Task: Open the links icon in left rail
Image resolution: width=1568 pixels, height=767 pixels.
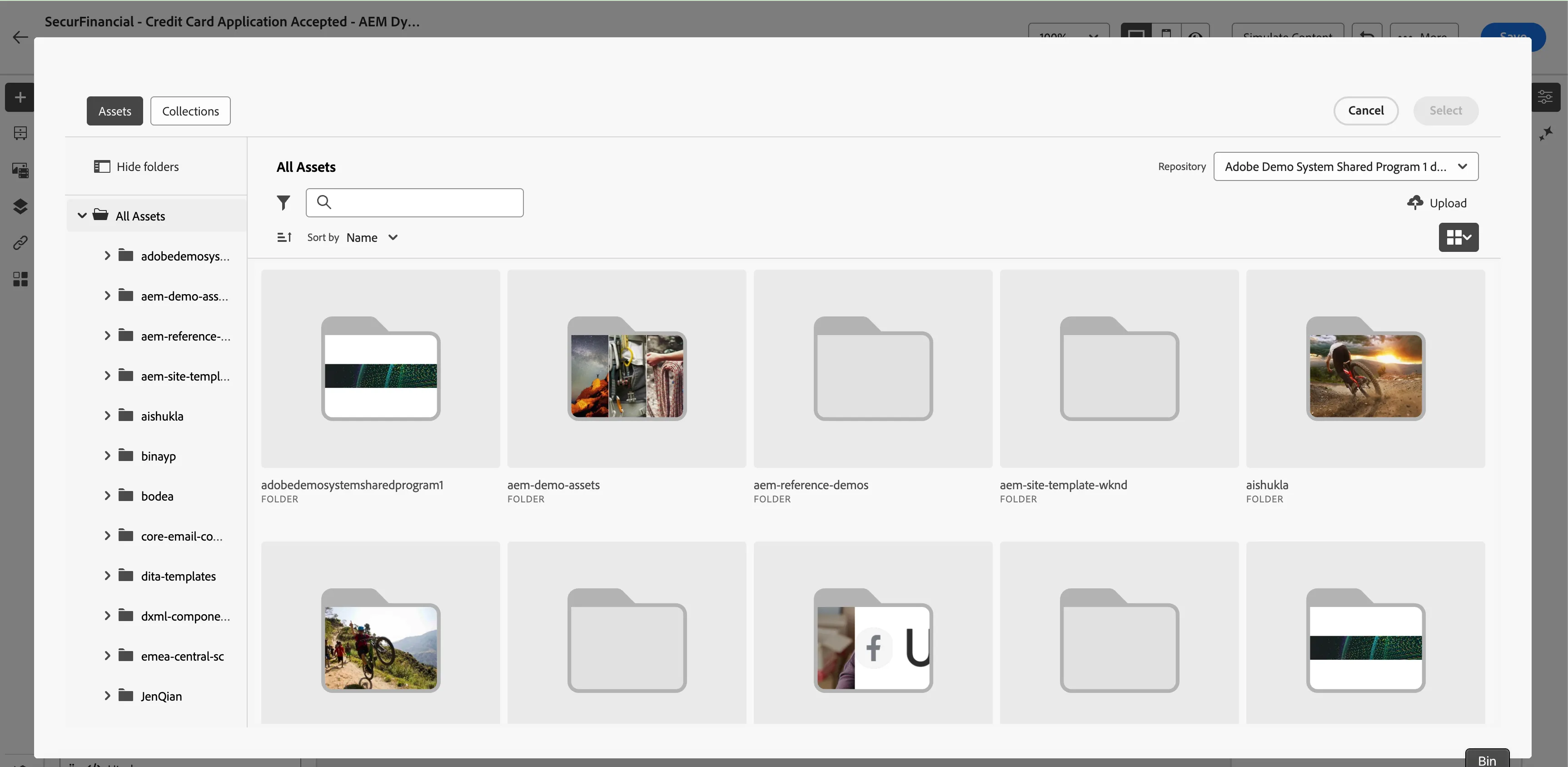Action: 20,243
